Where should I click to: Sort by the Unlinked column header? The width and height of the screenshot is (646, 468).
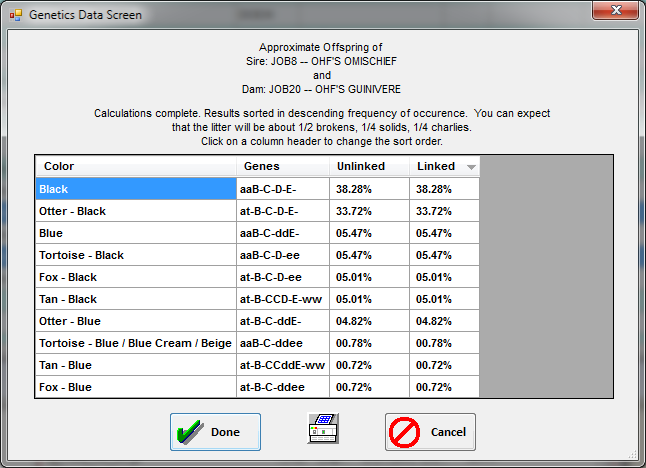tap(370, 166)
